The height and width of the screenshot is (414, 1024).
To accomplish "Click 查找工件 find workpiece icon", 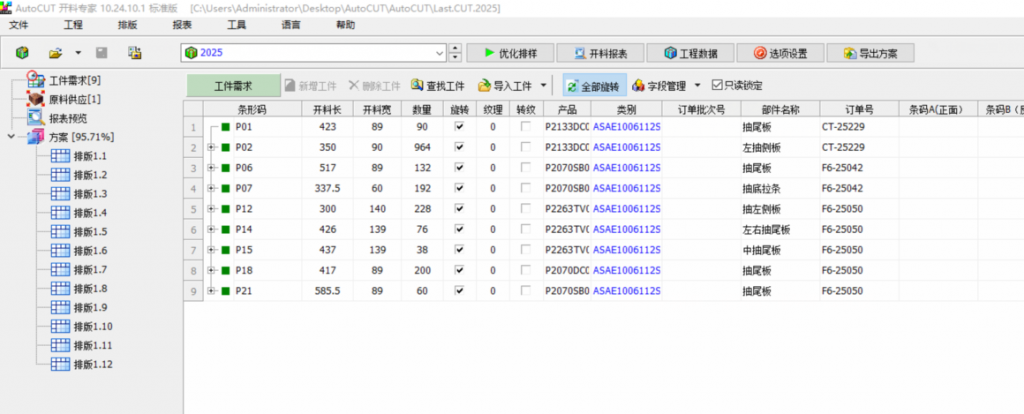I will (x=417, y=86).
